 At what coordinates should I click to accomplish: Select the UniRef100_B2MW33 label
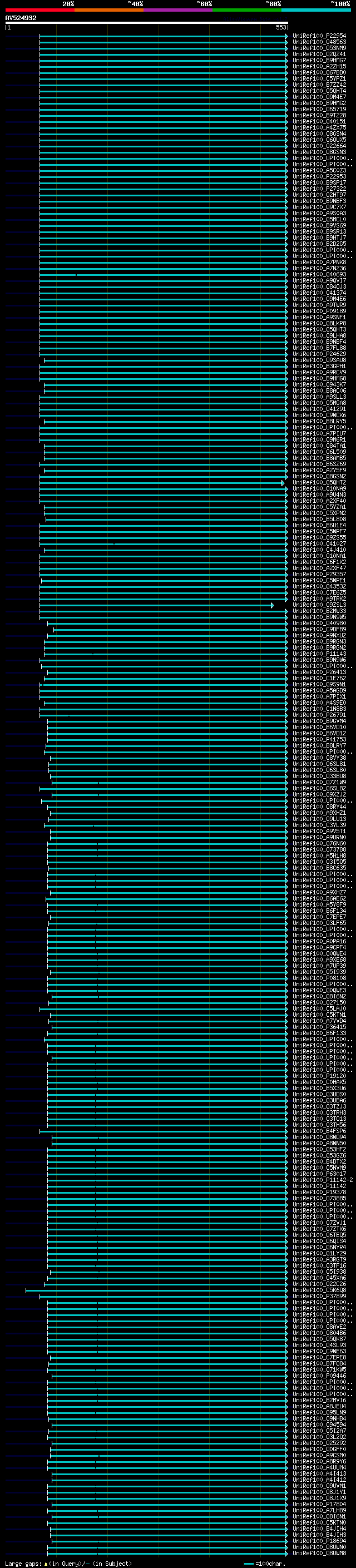pyautogui.click(x=319, y=611)
